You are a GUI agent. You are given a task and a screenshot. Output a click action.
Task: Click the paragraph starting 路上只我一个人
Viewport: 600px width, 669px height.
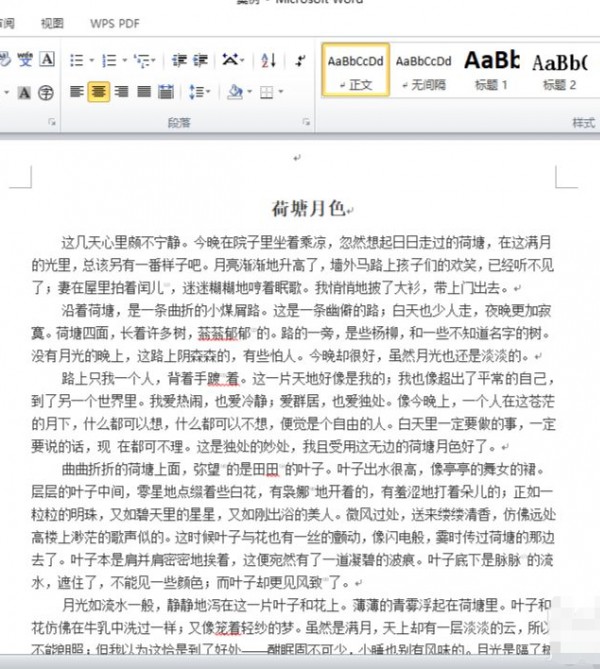point(293,412)
